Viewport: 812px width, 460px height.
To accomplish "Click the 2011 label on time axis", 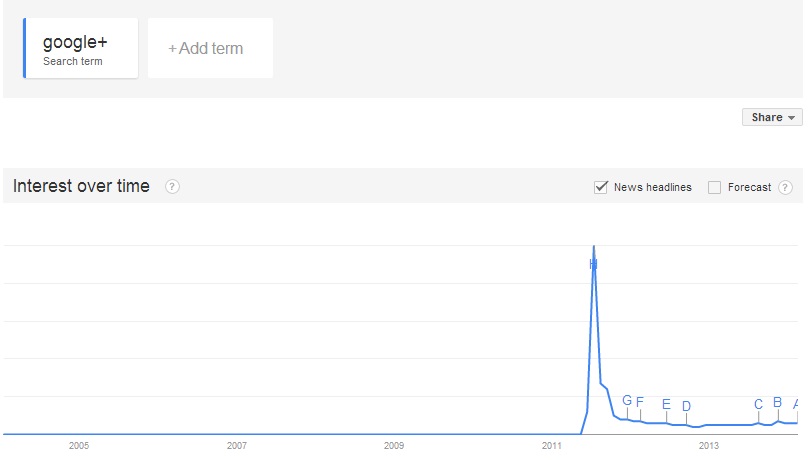I will click(551, 445).
